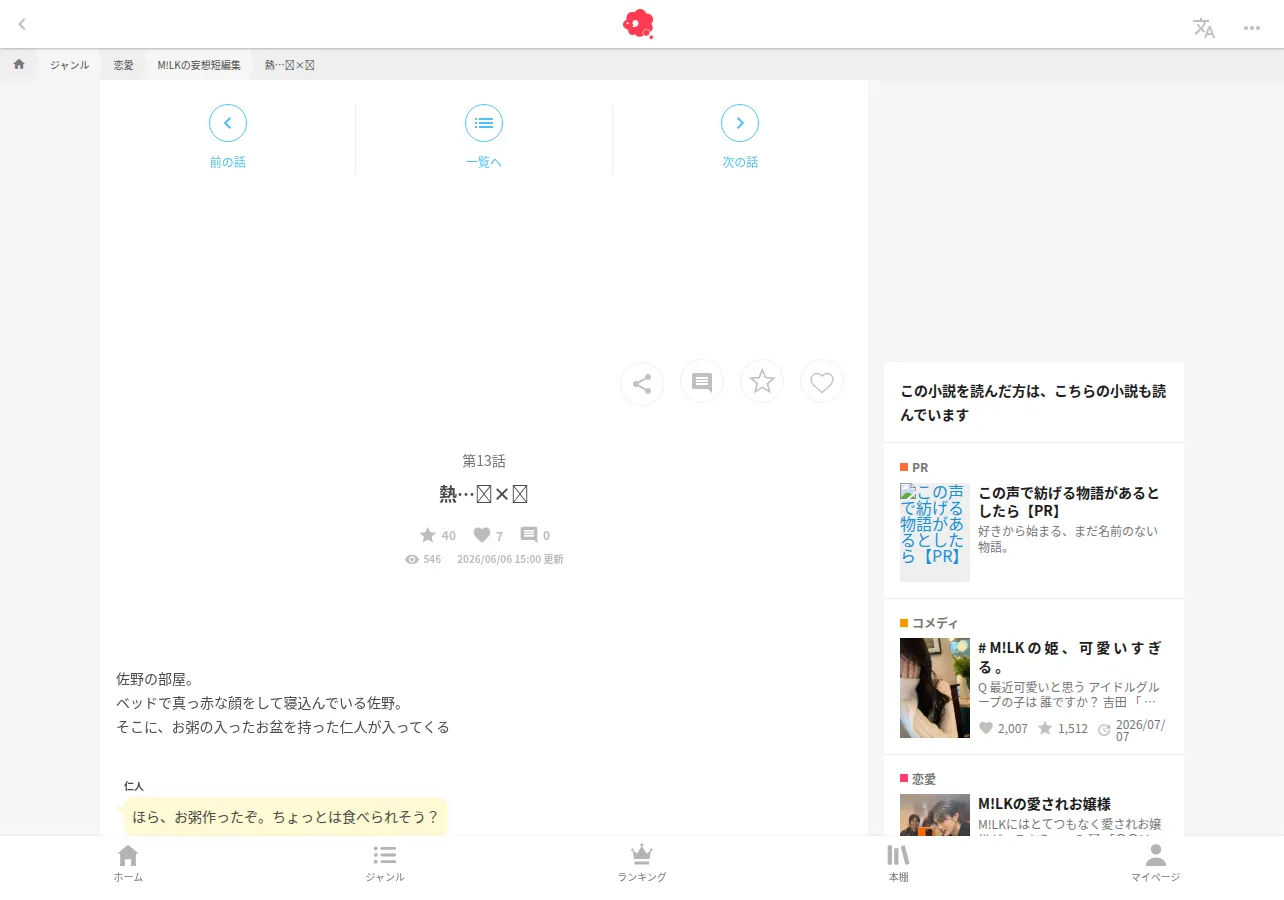Open M!LKの妄想短編集 breadcrumb link
Viewport: 1284px width, 900px height.
click(199, 64)
